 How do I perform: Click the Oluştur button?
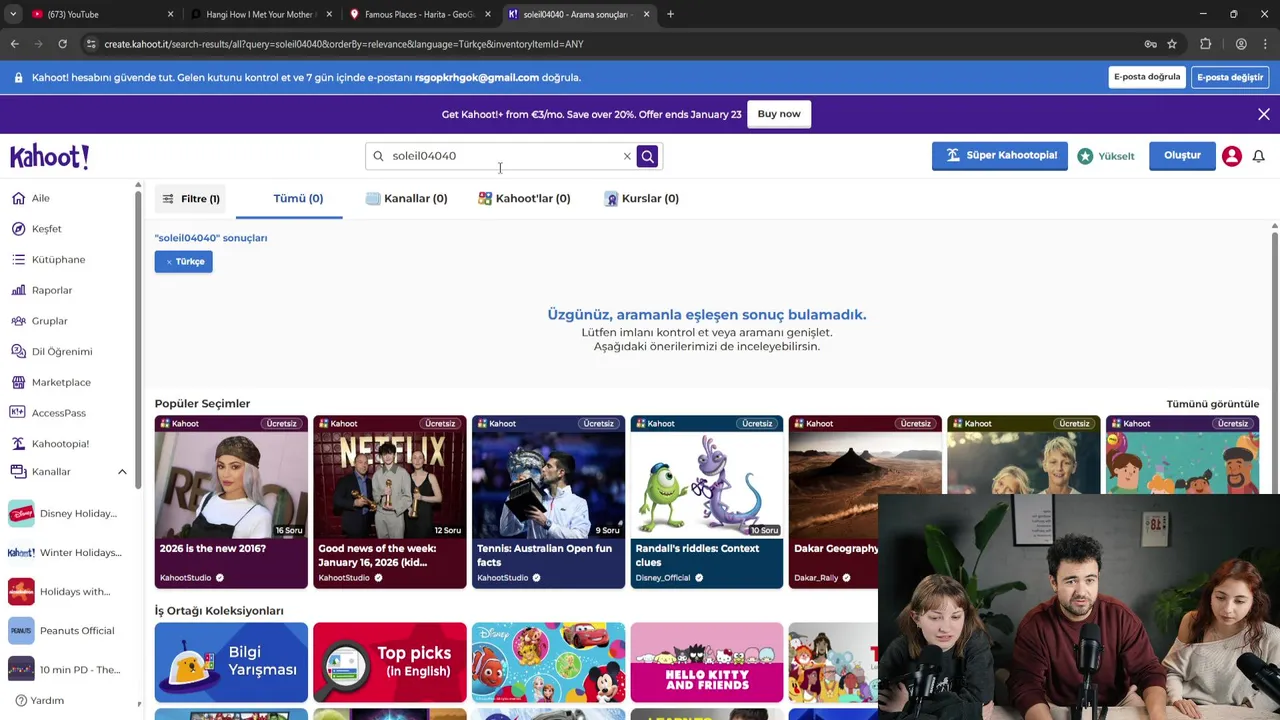[1182, 156]
